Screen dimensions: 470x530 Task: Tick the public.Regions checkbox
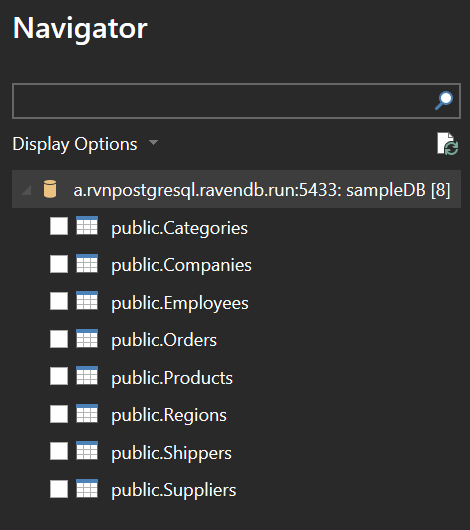click(x=59, y=414)
